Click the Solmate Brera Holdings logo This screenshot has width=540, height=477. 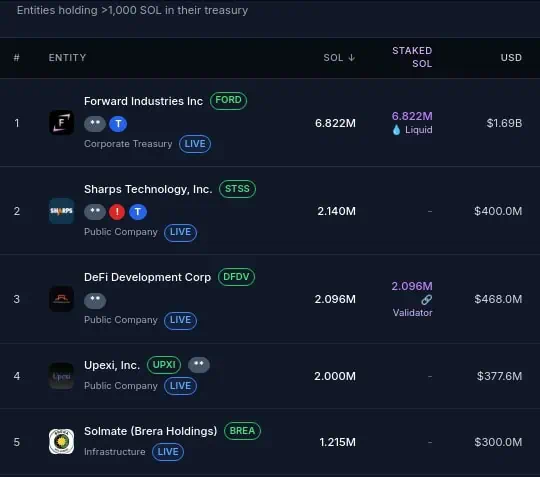click(x=61, y=442)
